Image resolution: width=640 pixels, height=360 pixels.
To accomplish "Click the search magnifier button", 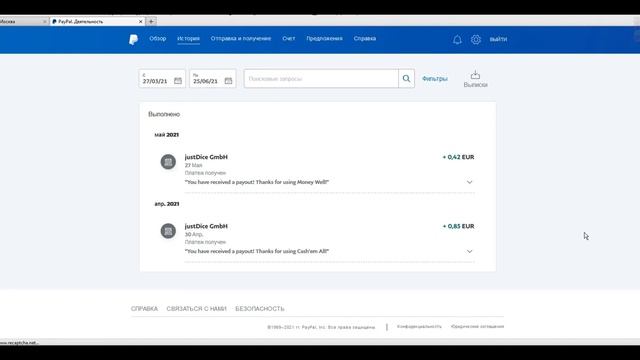I will click(407, 78).
